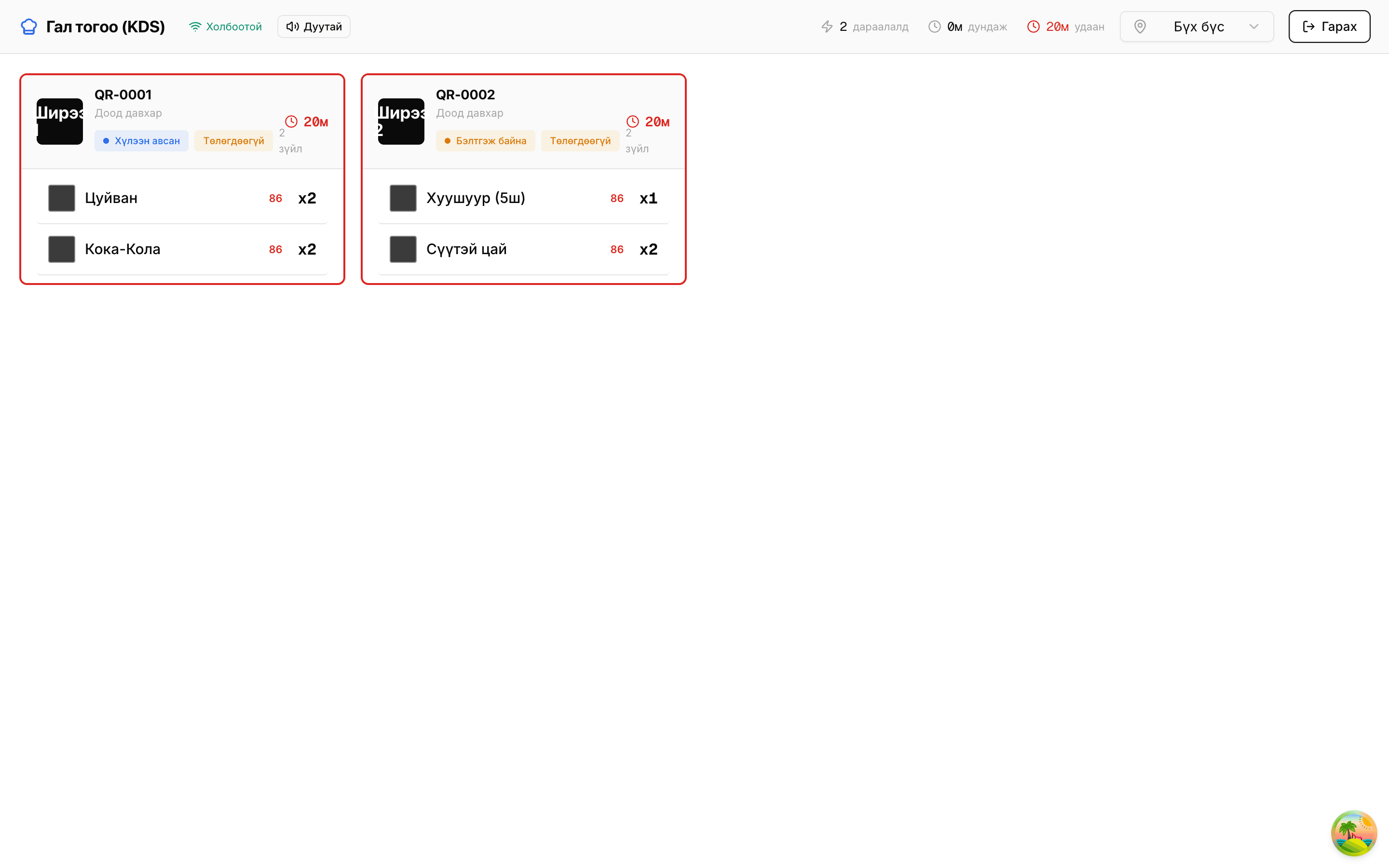Check the Цуйван item checkbox
This screenshot has width=1389, height=868.
(x=61, y=198)
